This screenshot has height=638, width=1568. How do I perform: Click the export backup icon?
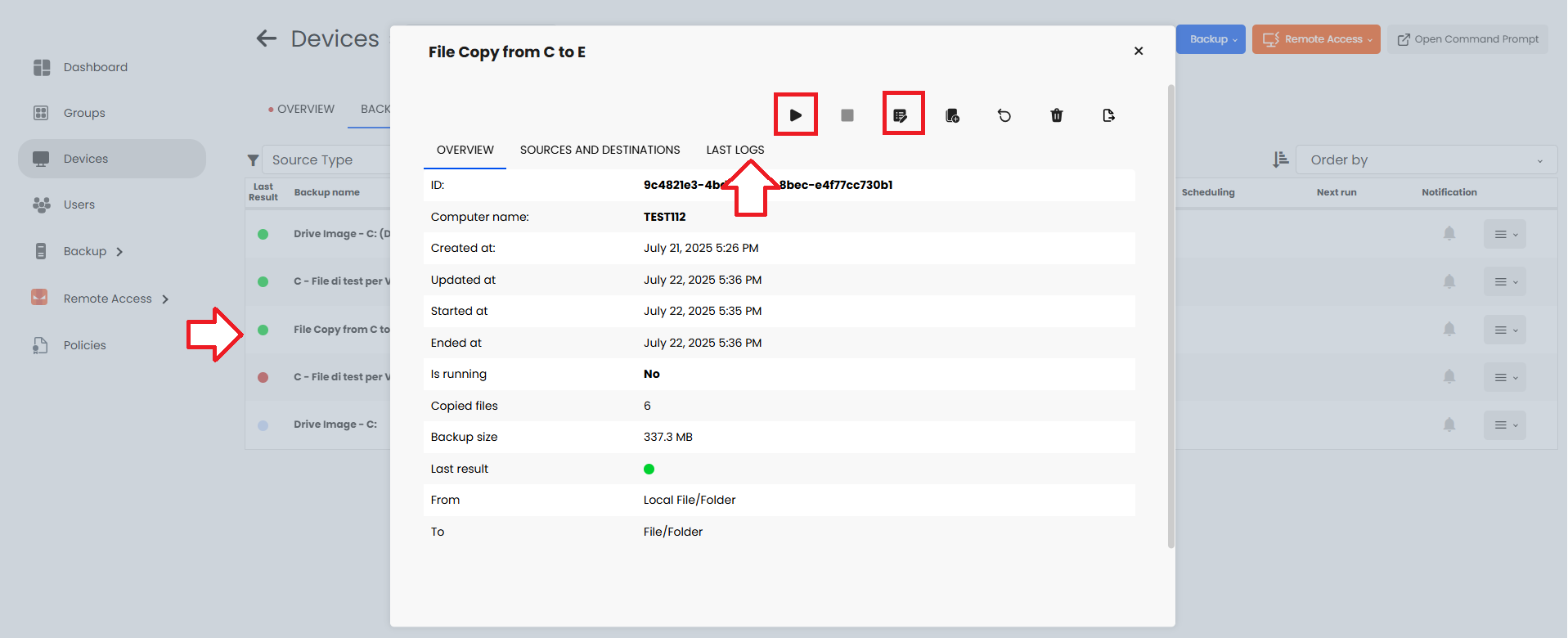coord(1108,115)
